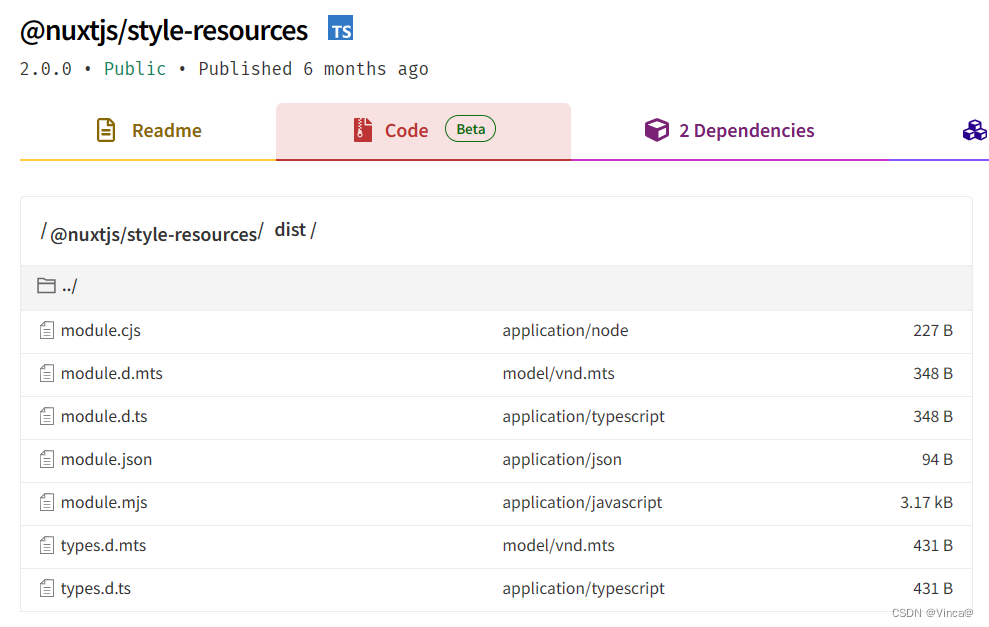The height and width of the screenshot is (627, 989).
Task: Click the Readme document icon
Action: [106, 130]
